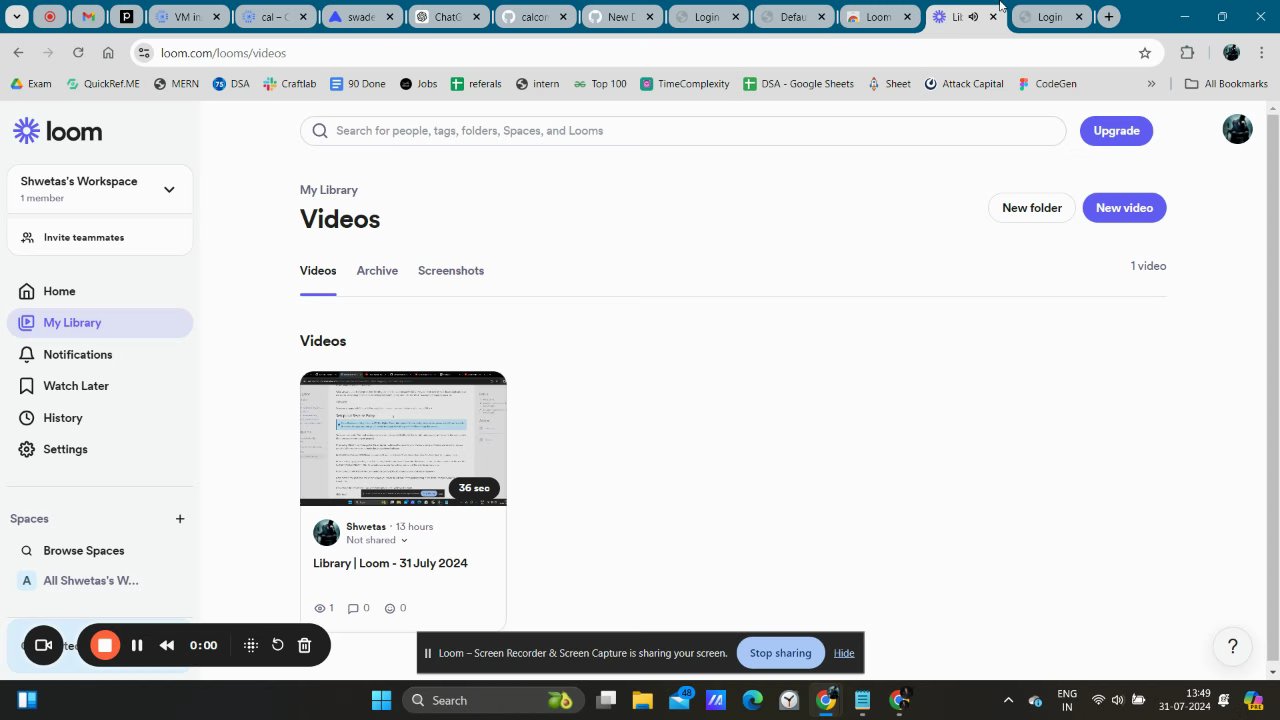The image size is (1280, 720).
Task: Click the New video button
Action: pyautogui.click(x=1124, y=208)
